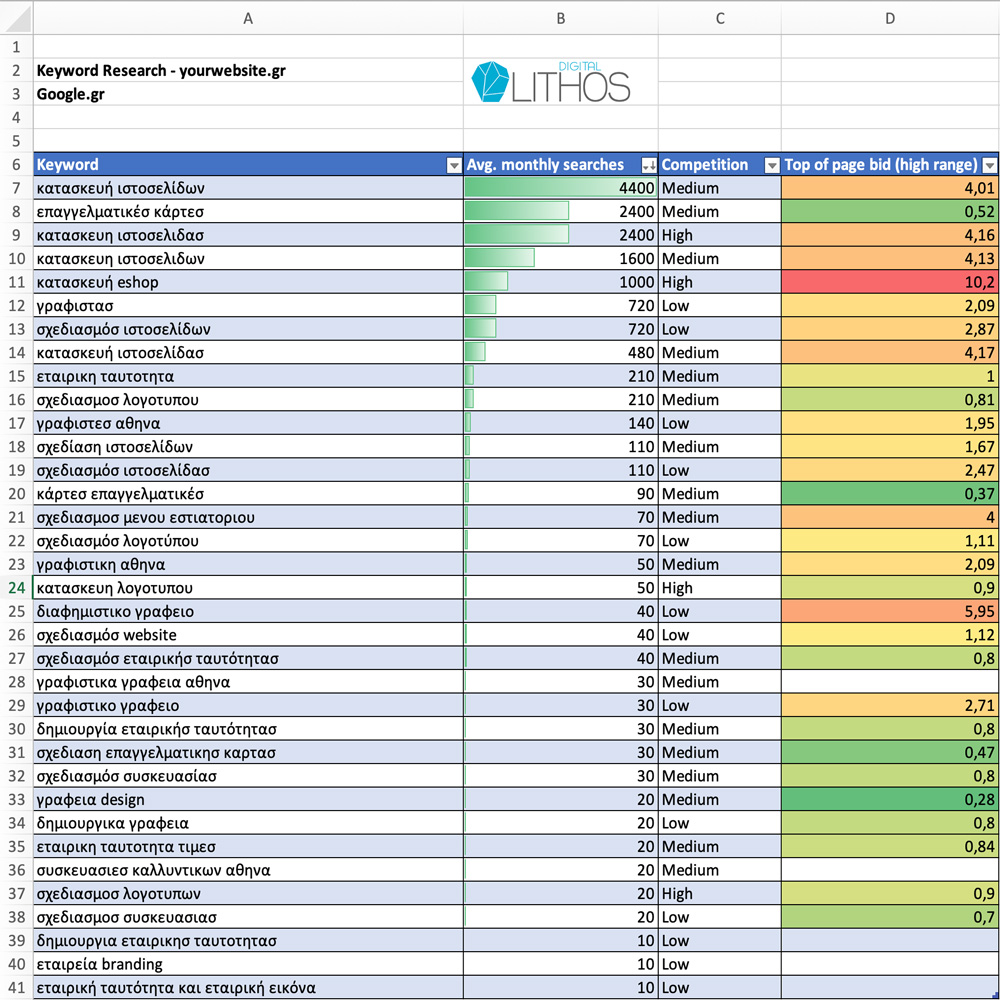Open the Top of page bid filter dropdown
The width and height of the screenshot is (1000, 1000).
(989, 165)
